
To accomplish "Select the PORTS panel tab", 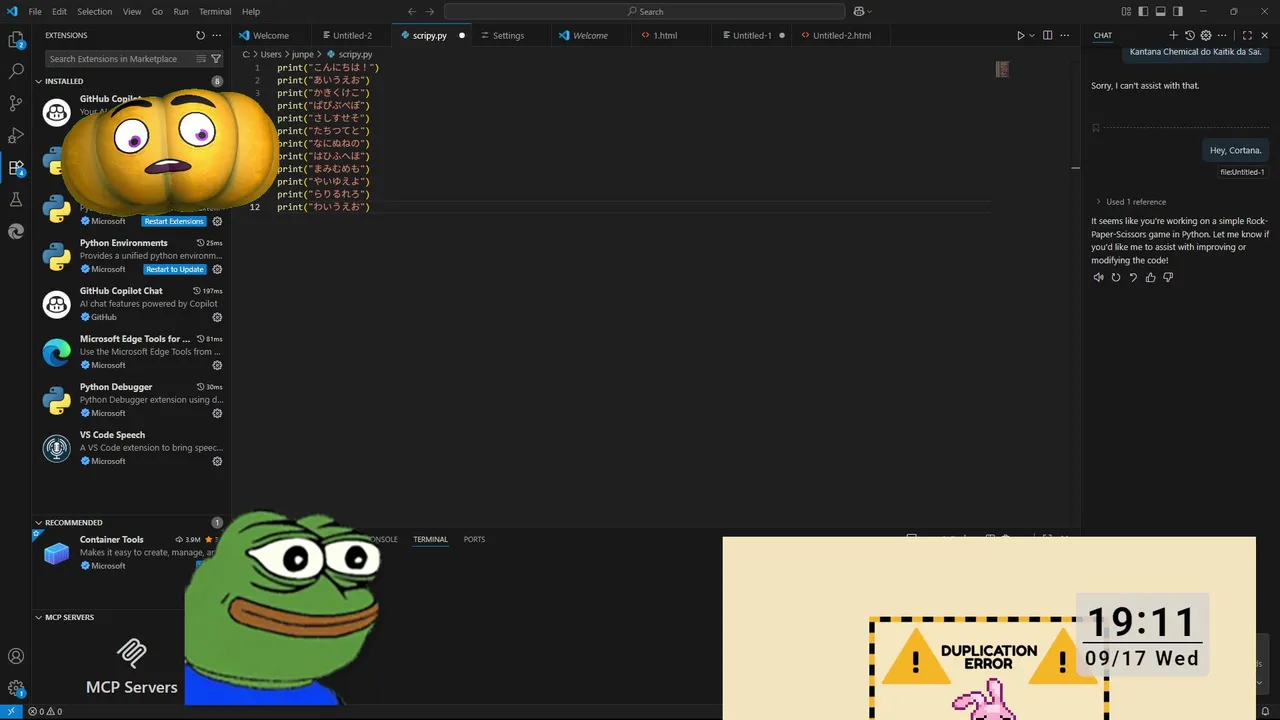I will coord(474,539).
